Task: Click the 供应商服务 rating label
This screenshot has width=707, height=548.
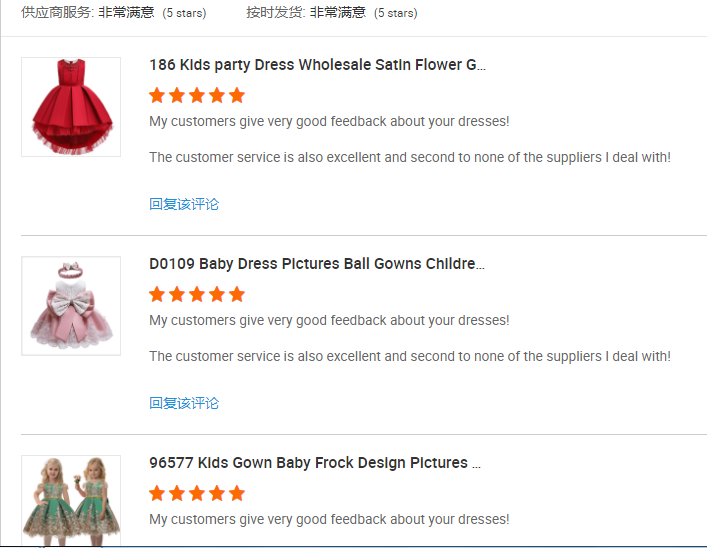Action: (57, 13)
